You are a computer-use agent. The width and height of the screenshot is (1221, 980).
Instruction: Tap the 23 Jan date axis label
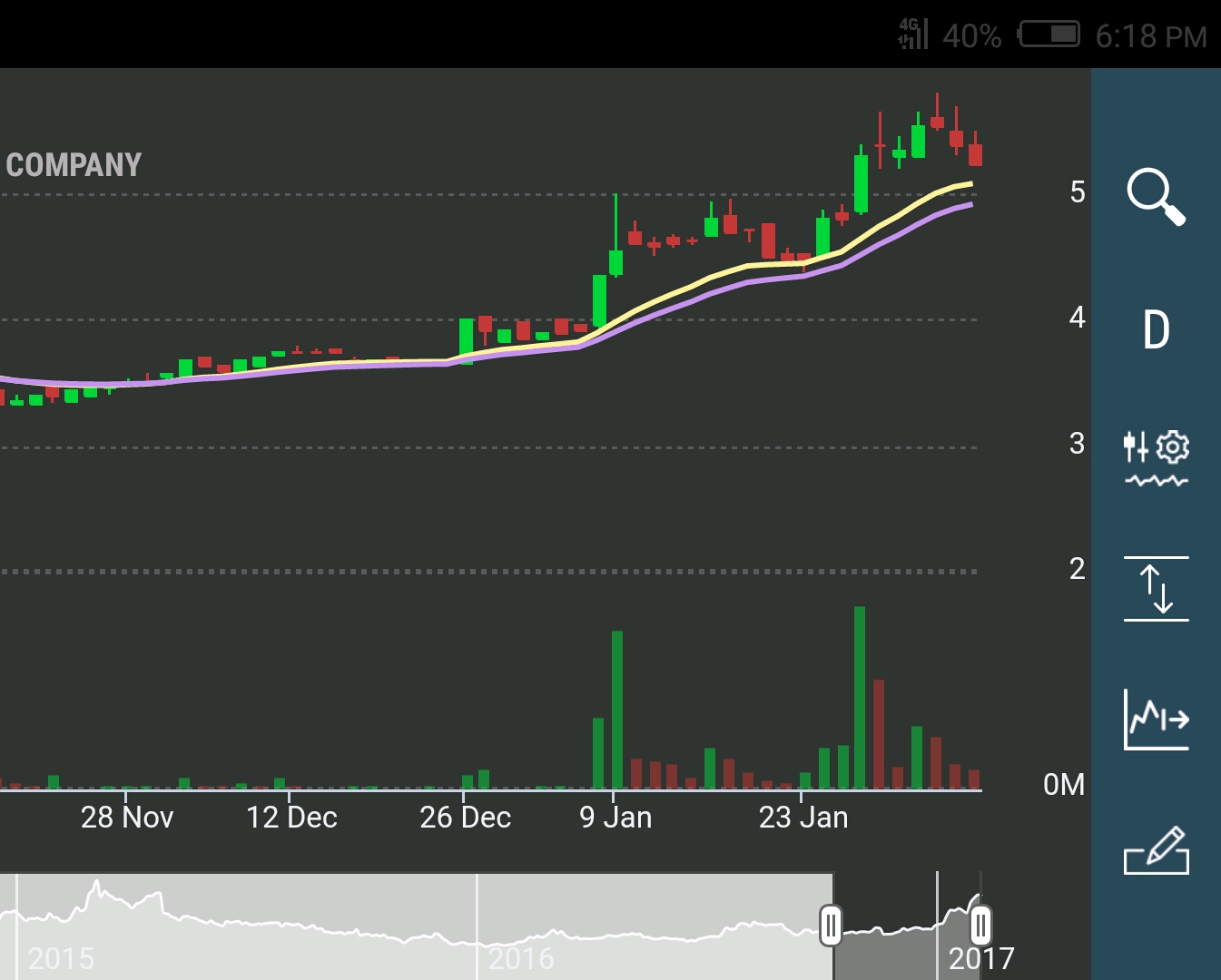(803, 818)
